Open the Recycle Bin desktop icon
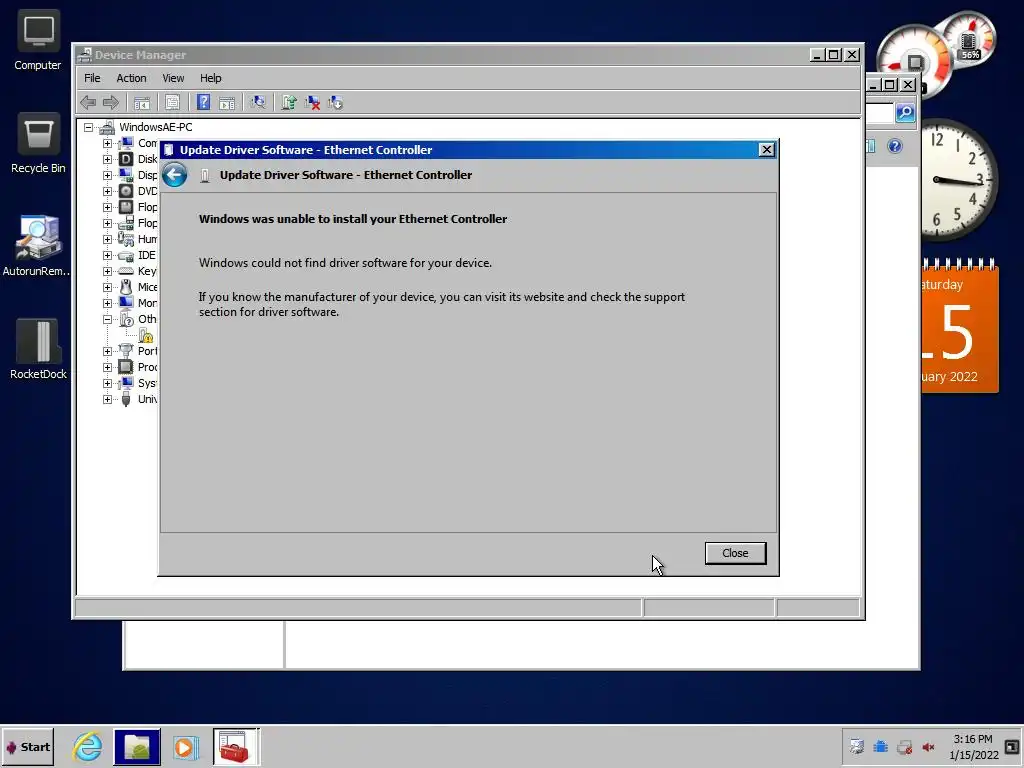The height and width of the screenshot is (768, 1024). (x=38, y=144)
